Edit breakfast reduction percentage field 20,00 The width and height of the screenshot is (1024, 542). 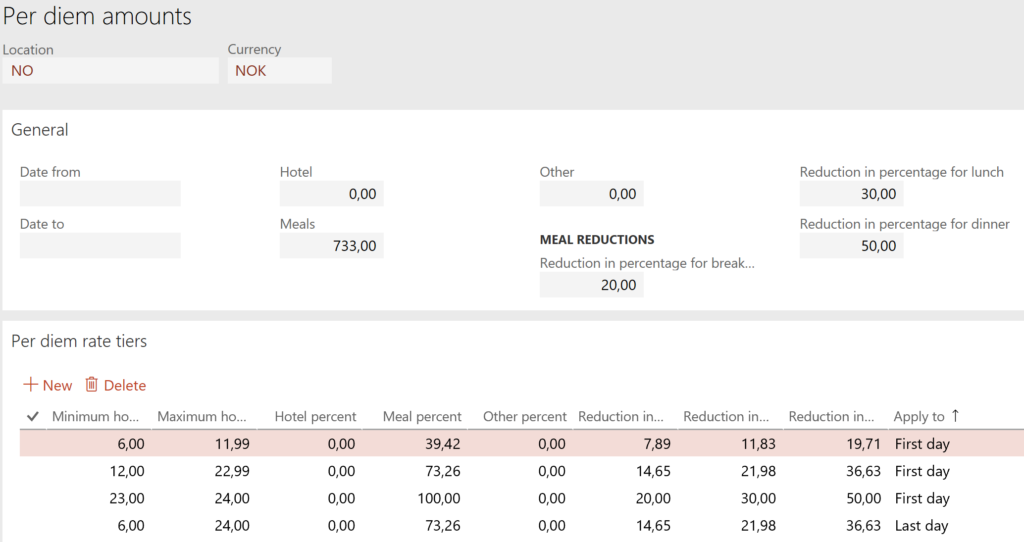(x=592, y=285)
